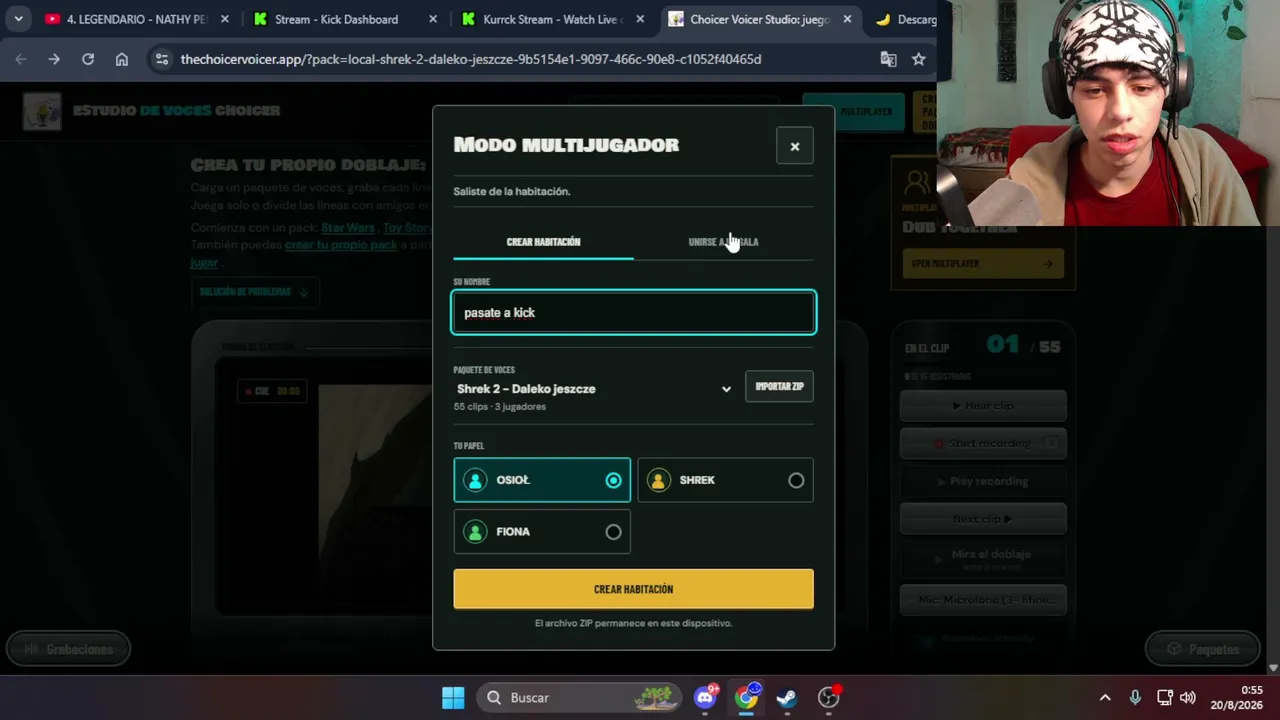1280x720 pixels.
Task: Switch to the LEGENDARIO - NATHY YouTube tab
Action: coord(137,19)
